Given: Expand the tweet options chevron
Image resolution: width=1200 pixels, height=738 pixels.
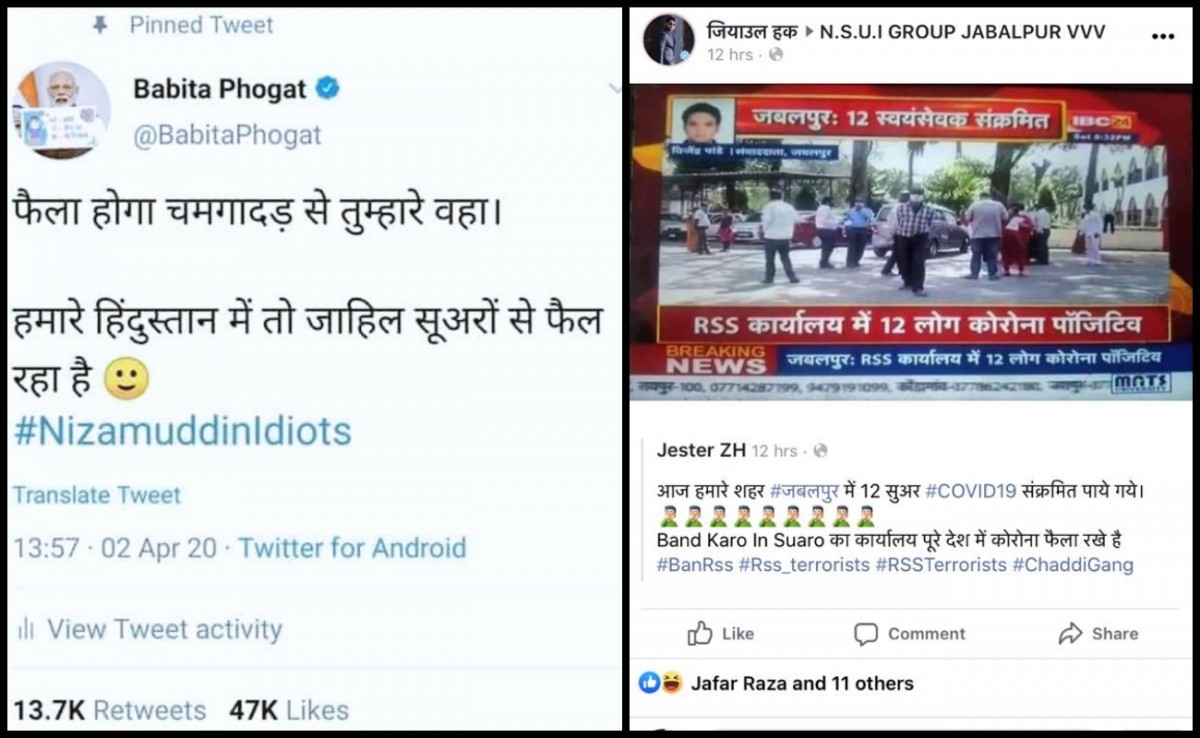Looking at the screenshot, I should [x=614, y=90].
